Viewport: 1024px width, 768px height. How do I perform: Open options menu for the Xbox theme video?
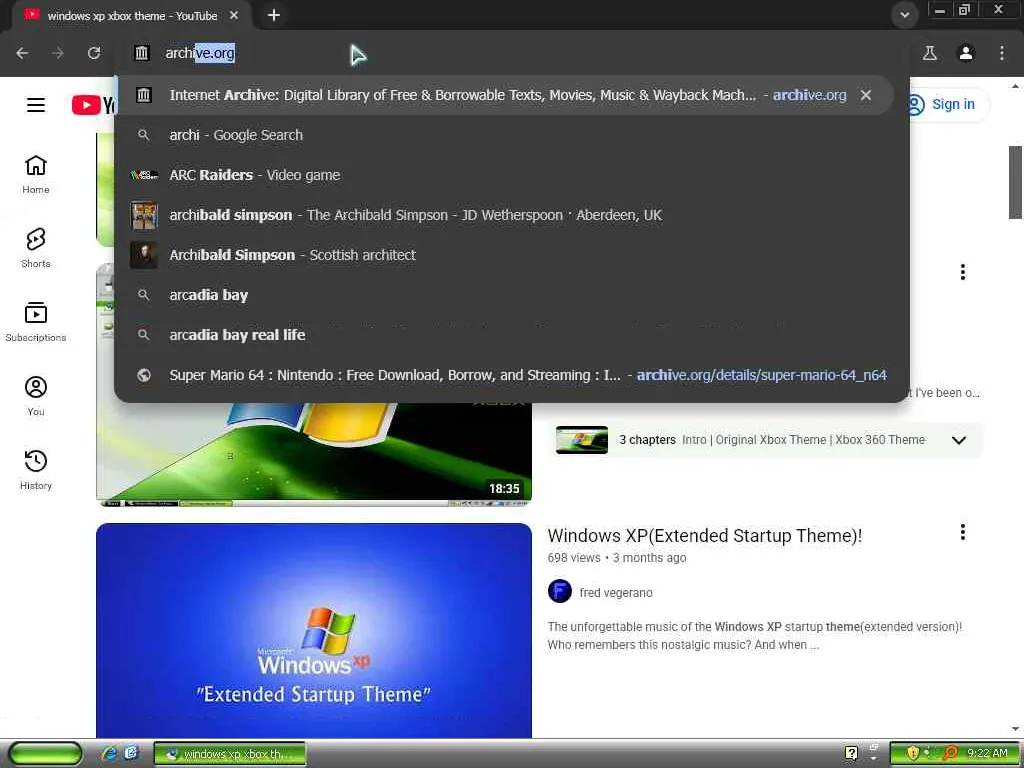click(x=963, y=272)
